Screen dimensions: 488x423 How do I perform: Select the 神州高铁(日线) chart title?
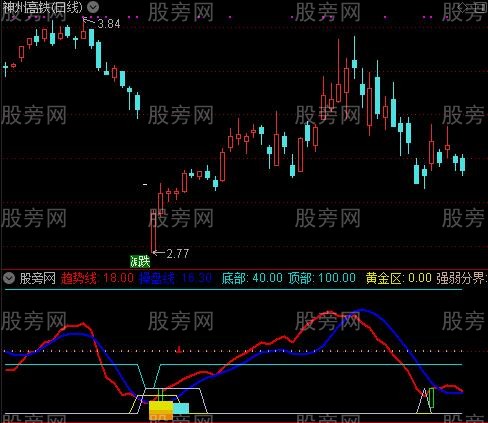[42, 7]
